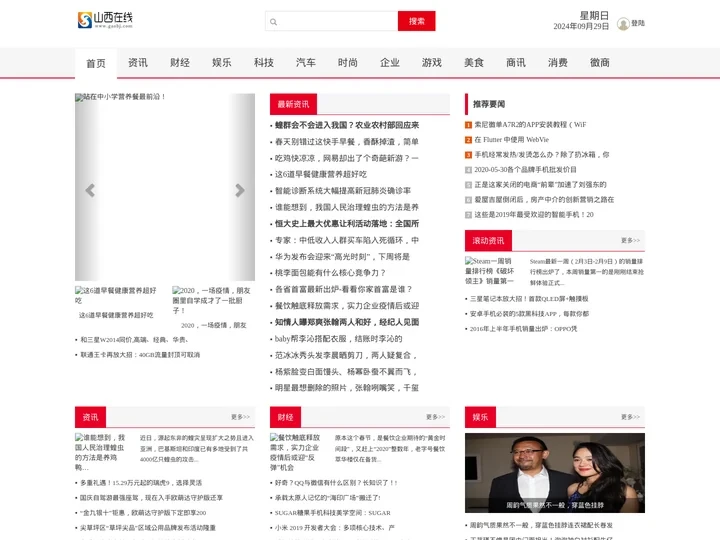720x540 pixels.
Task: Go to the previous carousel slide
Action: pos(90,190)
